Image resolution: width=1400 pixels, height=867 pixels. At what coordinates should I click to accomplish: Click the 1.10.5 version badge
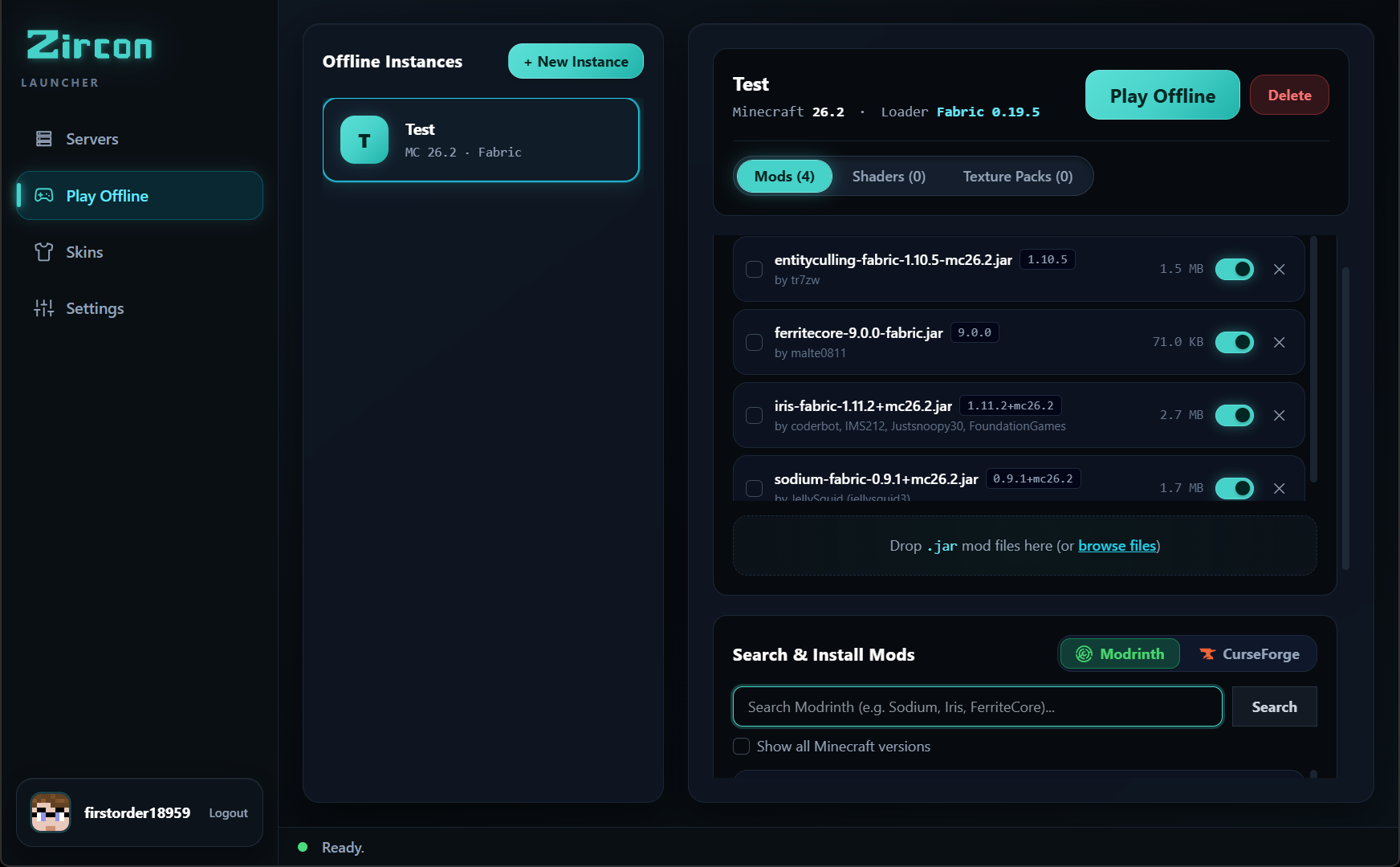pyautogui.click(x=1048, y=259)
